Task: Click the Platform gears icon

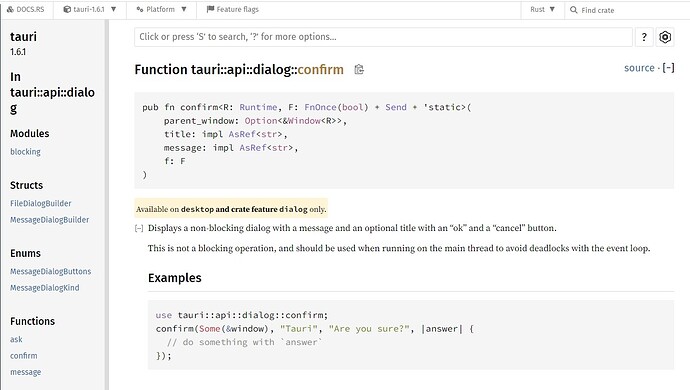Action: coord(139,9)
